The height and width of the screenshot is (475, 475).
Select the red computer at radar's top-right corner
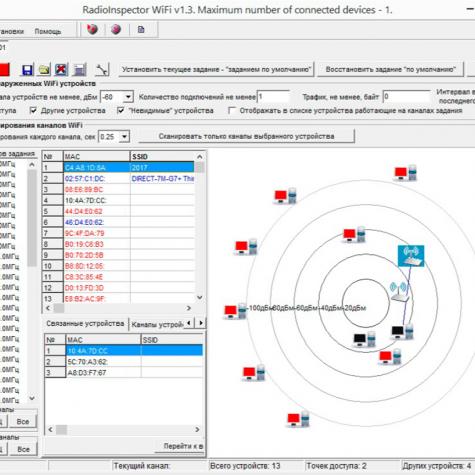pyautogui.click(x=405, y=173)
